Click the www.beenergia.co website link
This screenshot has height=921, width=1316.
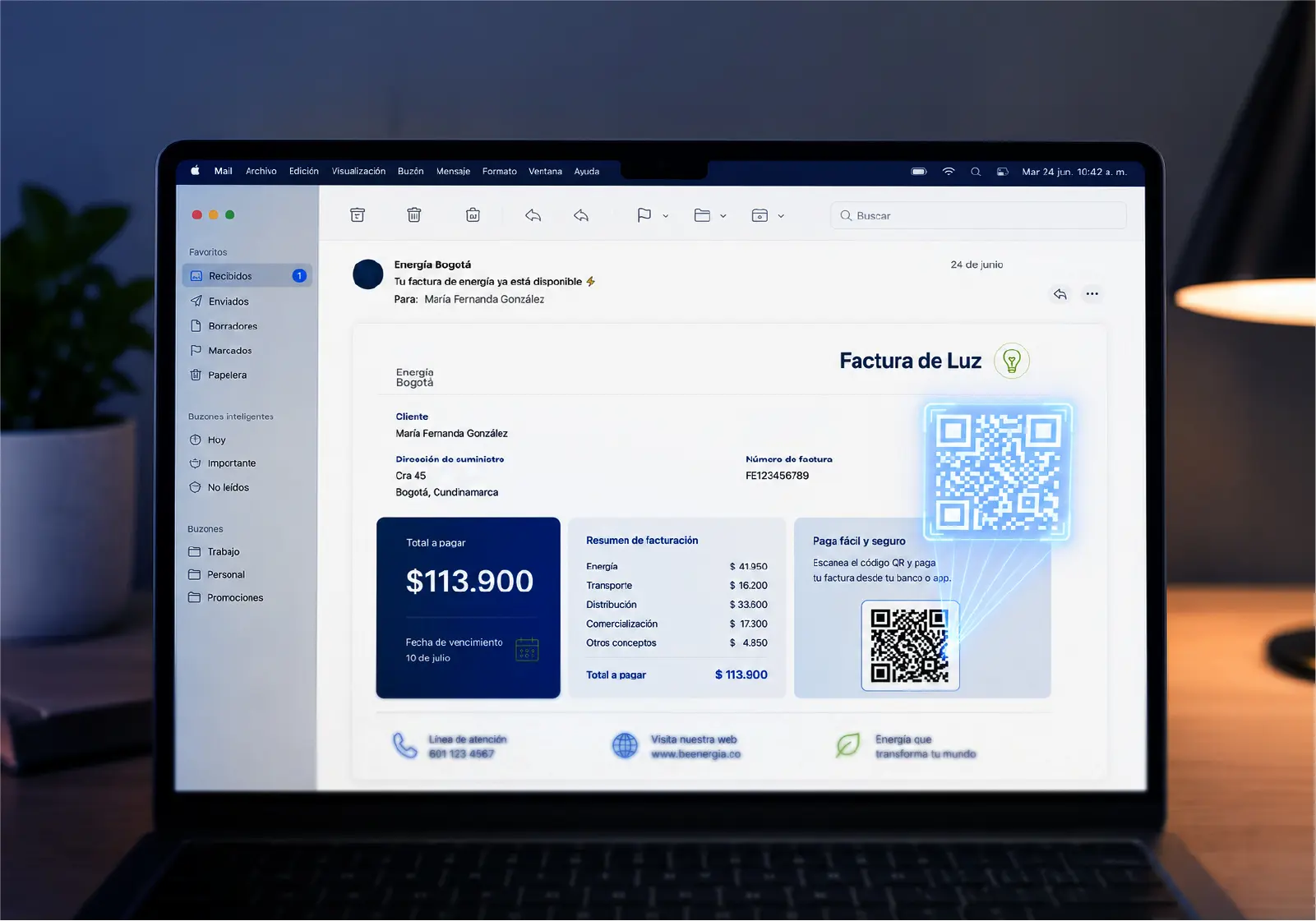[695, 754]
